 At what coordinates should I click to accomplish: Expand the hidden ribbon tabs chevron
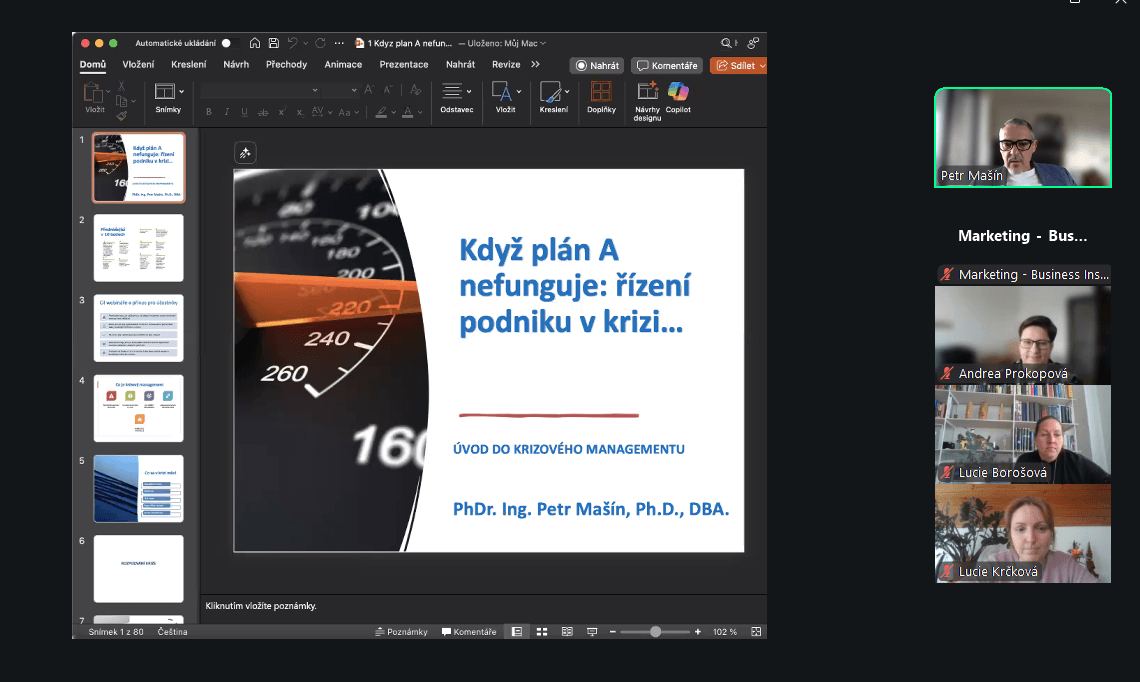coord(535,65)
